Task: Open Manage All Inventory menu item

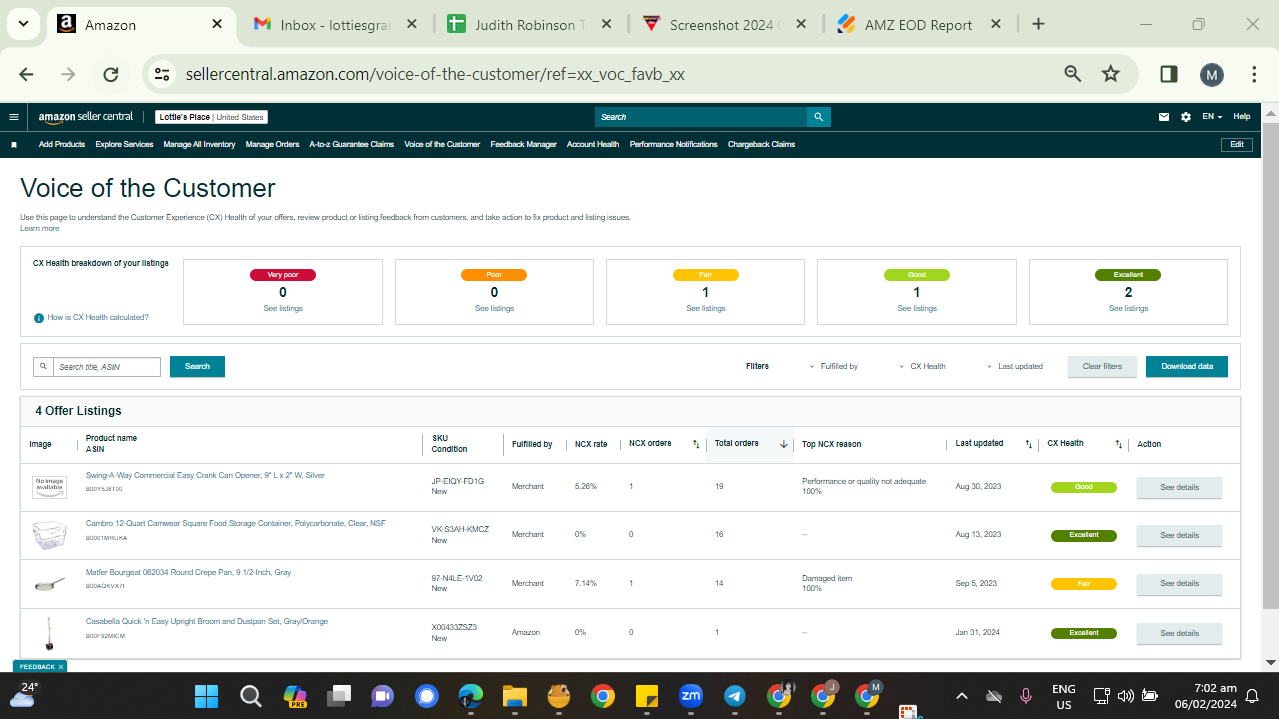Action: click(x=199, y=145)
